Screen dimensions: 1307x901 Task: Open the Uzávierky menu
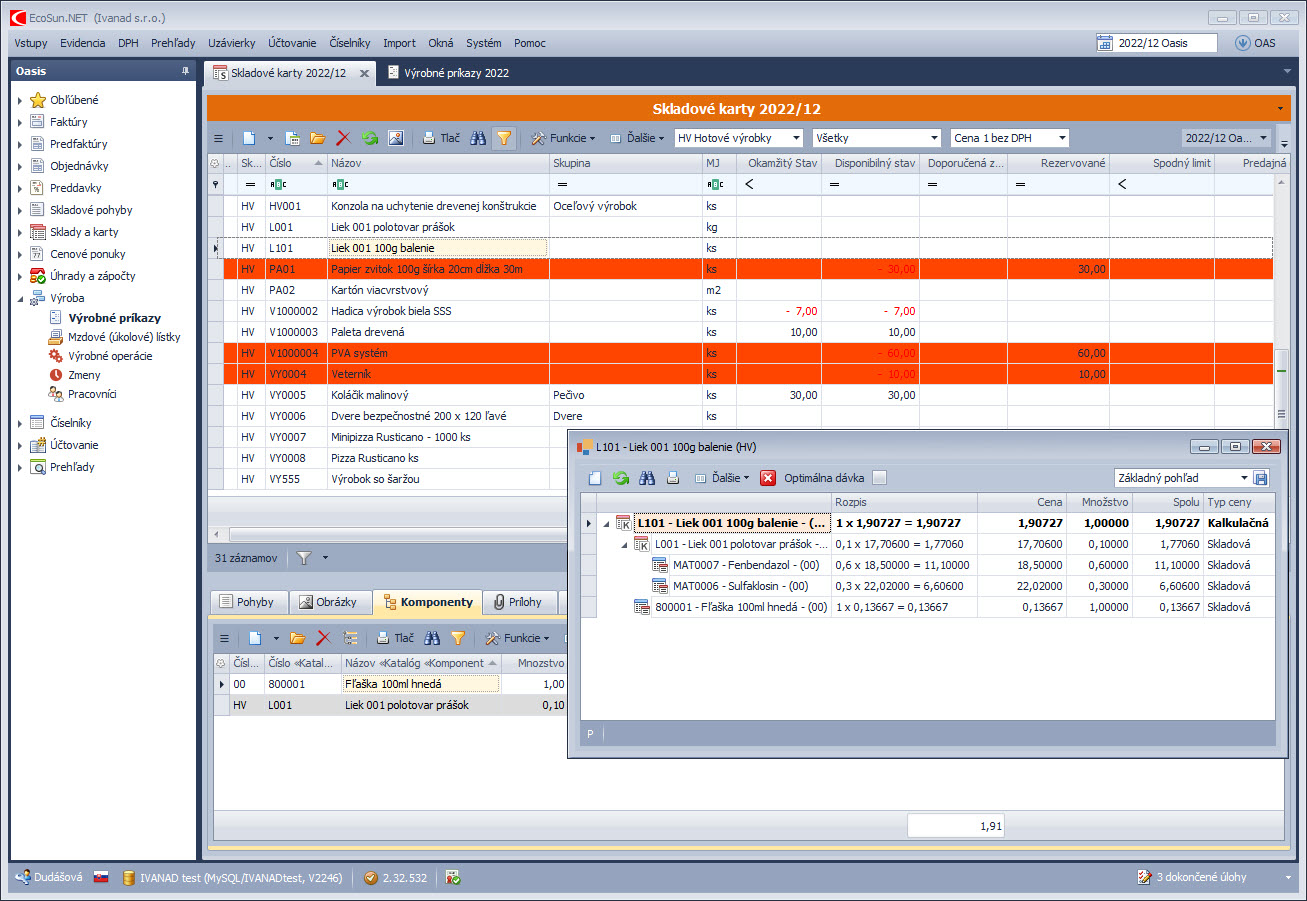coord(232,43)
